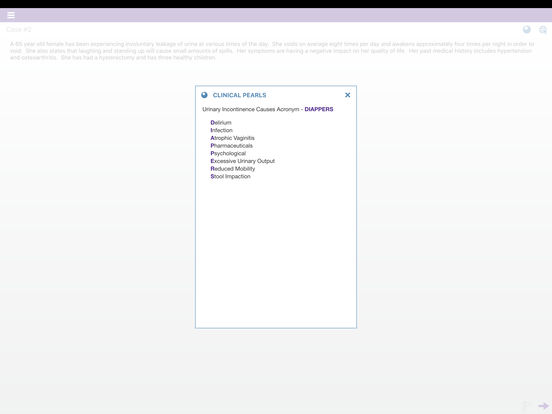Click the Infection list item

pyautogui.click(x=221, y=130)
